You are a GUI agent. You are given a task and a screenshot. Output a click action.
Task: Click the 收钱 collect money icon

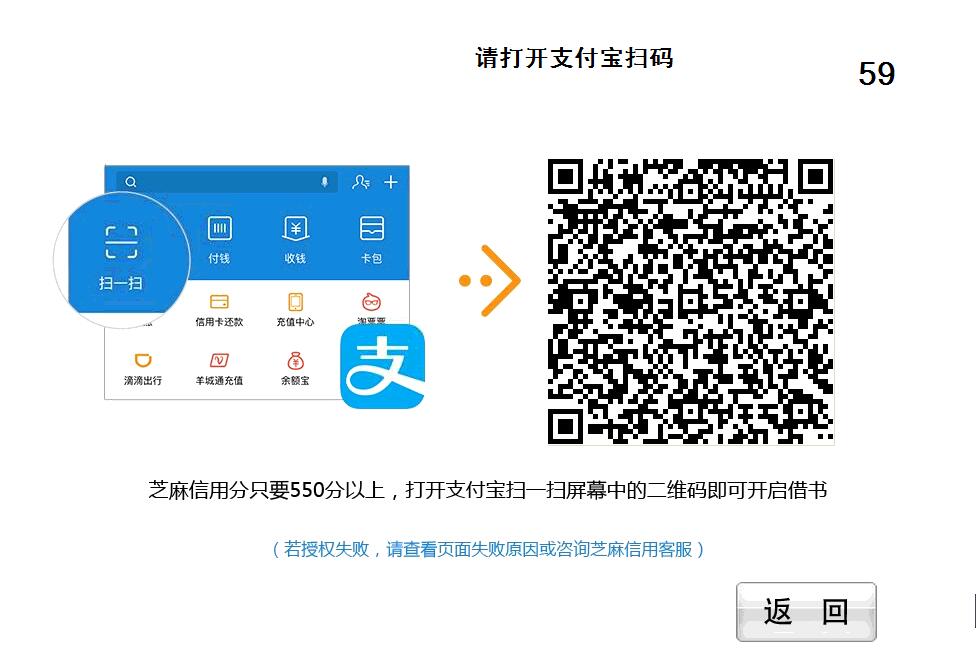tap(296, 228)
